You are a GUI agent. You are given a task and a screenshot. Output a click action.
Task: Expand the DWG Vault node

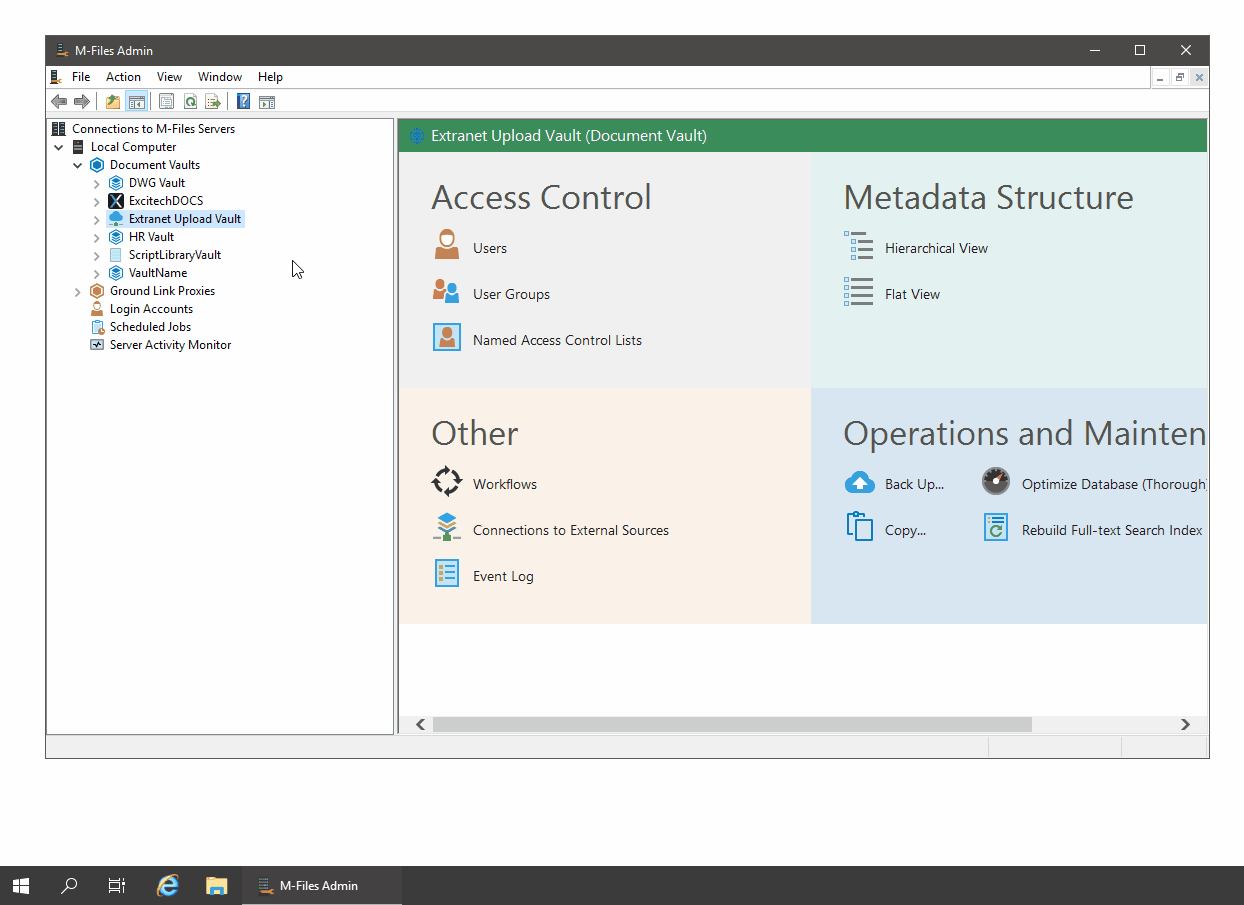[97, 183]
